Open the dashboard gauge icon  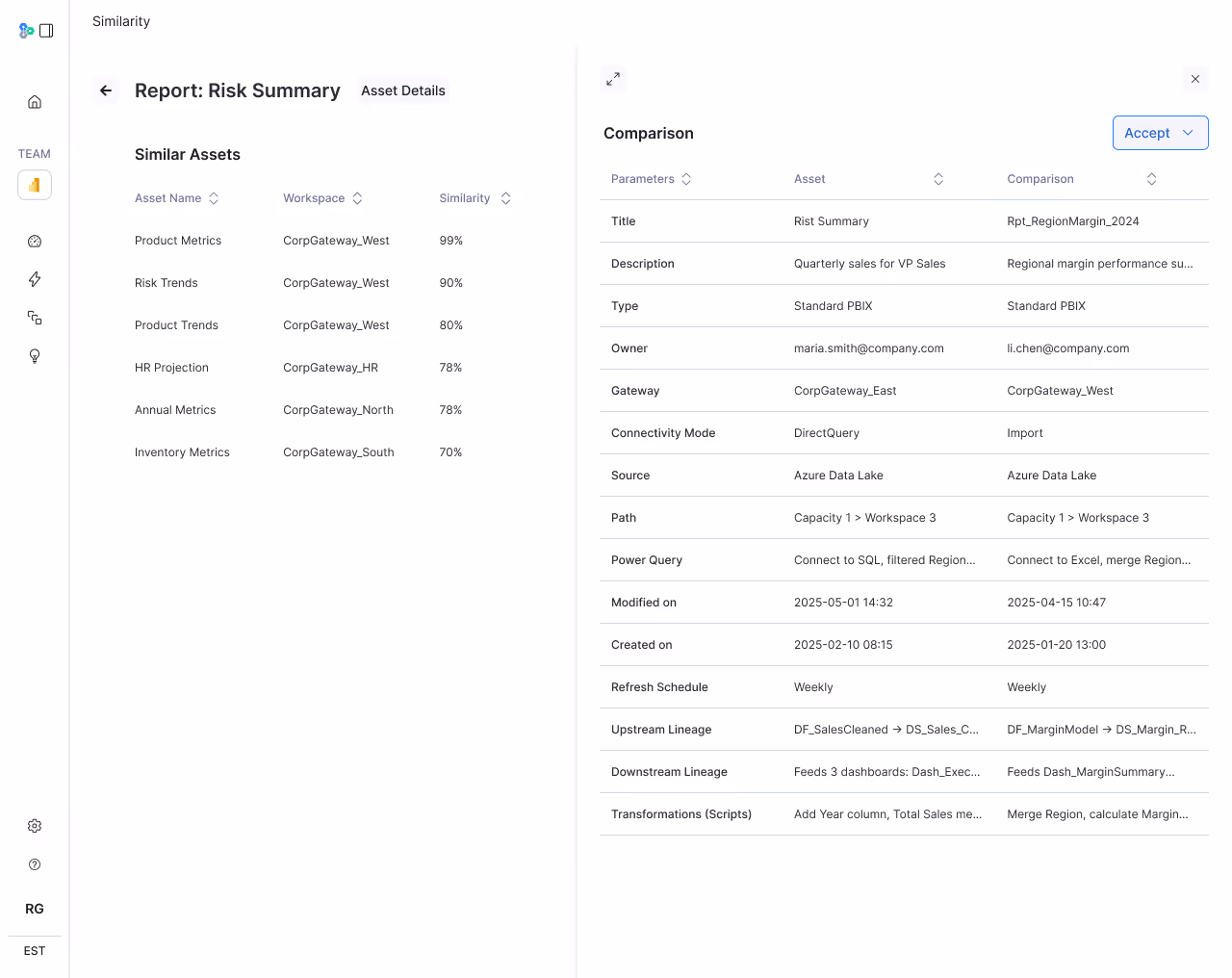tap(35, 242)
